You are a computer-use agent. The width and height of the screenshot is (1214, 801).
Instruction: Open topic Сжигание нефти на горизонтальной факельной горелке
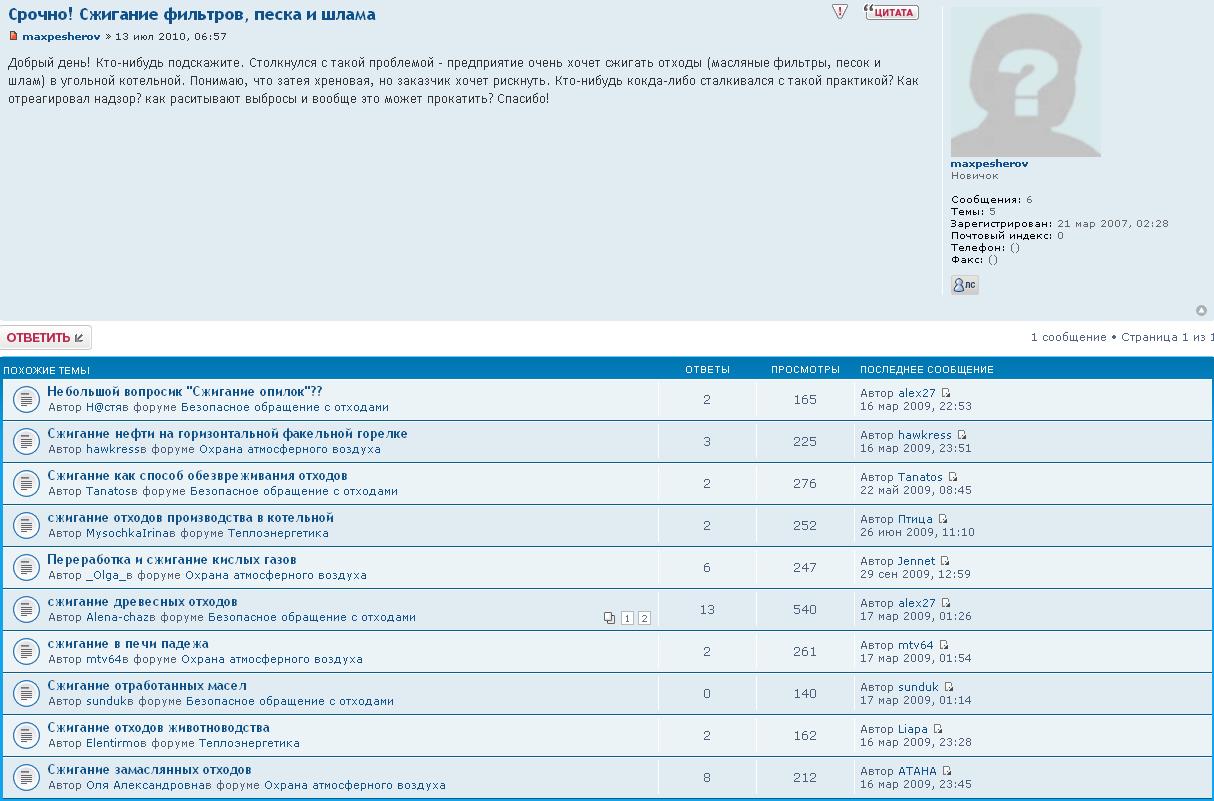pos(227,434)
